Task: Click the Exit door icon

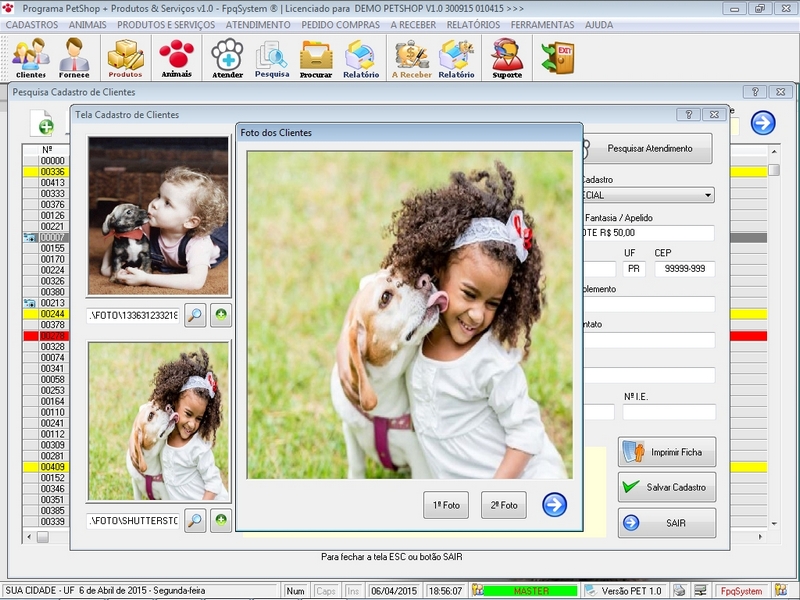Action: (x=558, y=58)
